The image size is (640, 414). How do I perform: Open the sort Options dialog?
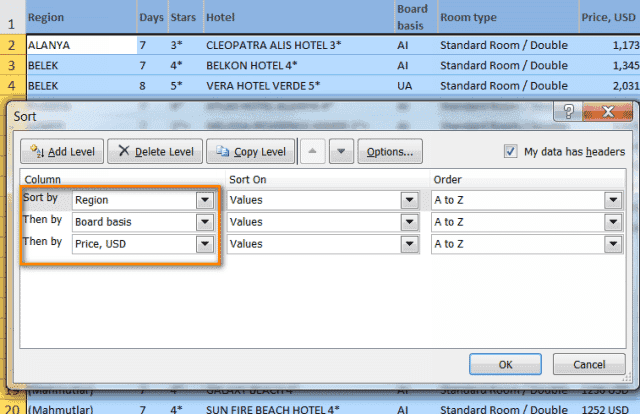[x=389, y=152]
